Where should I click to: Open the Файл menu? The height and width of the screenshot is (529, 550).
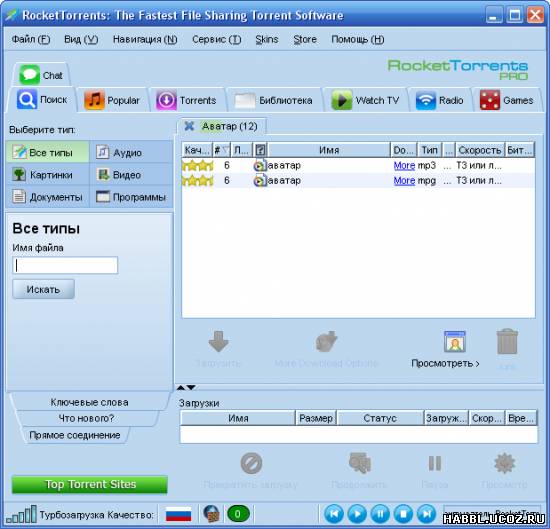coord(31,39)
